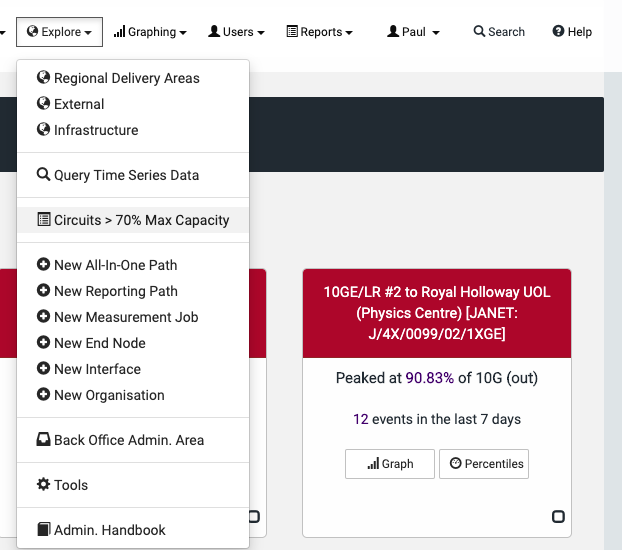This screenshot has height=550, width=622.
Task: Click the gear icon next to Tools
Action: 43,484
